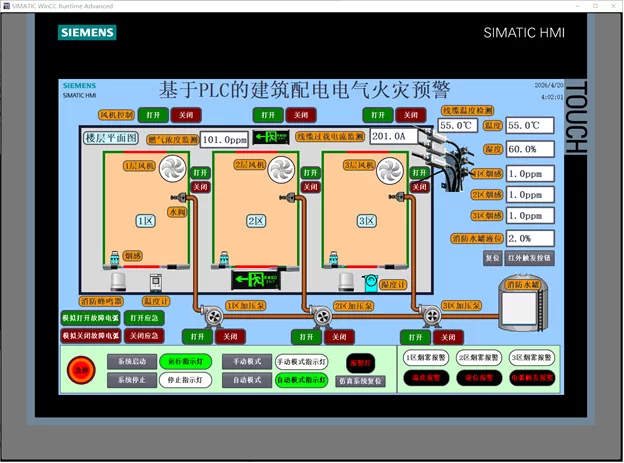Image resolution: width=624 pixels, height=463 pixels.
Task: Click red 关闭 in the 风机控制 row above 1区
Action: coord(186,115)
